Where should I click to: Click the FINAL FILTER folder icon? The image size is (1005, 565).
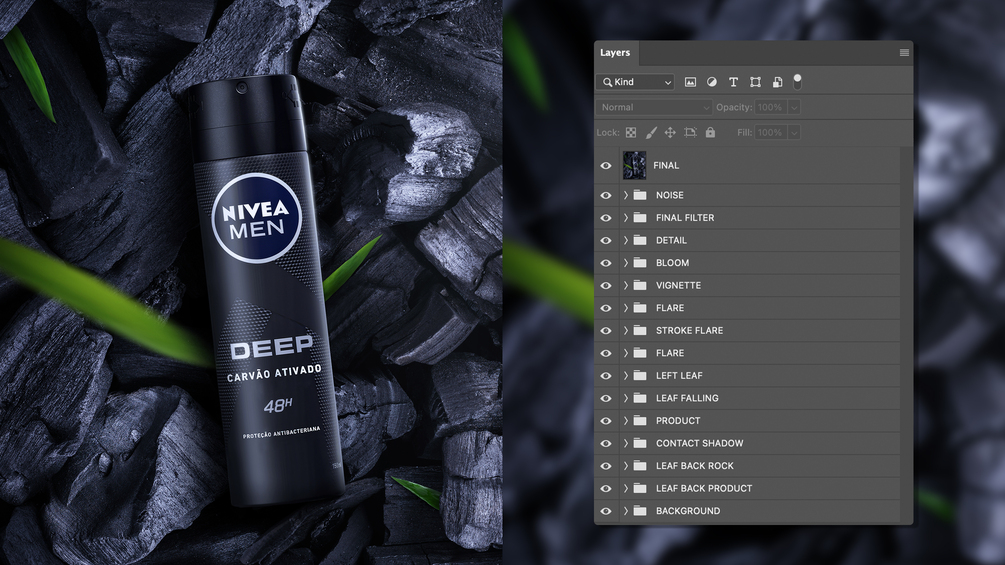click(x=640, y=218)
